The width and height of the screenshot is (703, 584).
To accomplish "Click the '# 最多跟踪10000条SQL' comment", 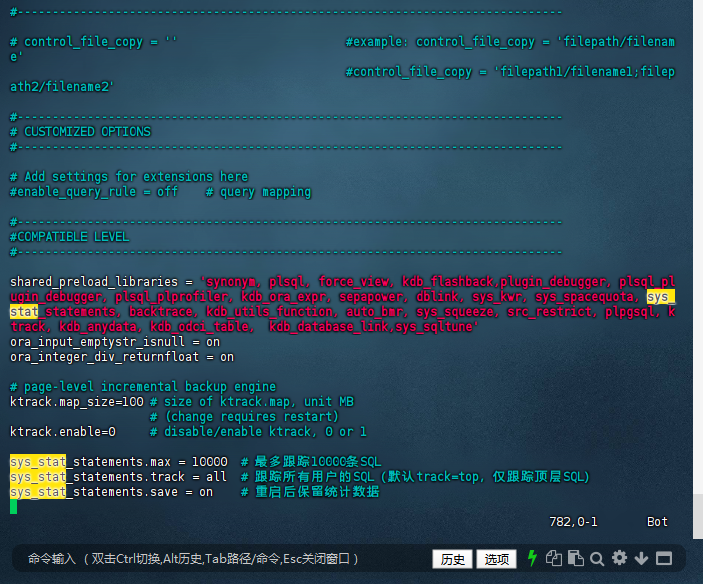I will tap(311, 462).
